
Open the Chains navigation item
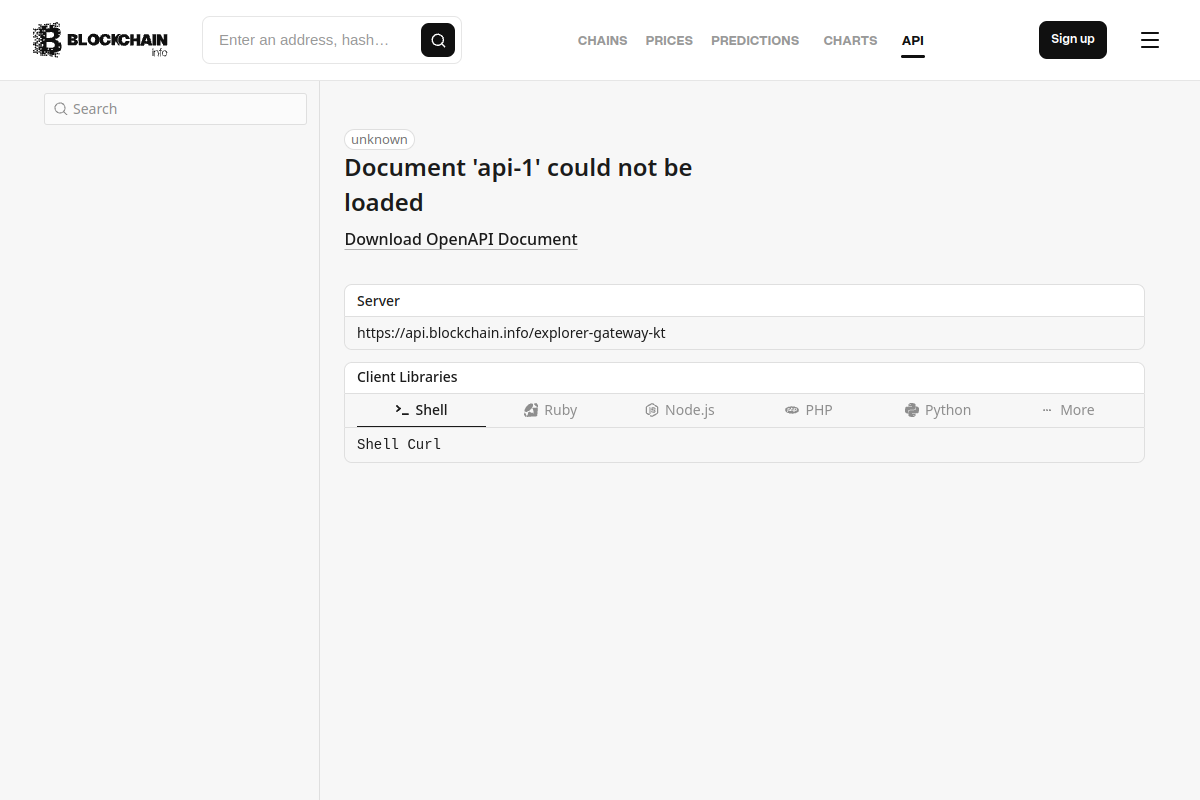point(603,41)
